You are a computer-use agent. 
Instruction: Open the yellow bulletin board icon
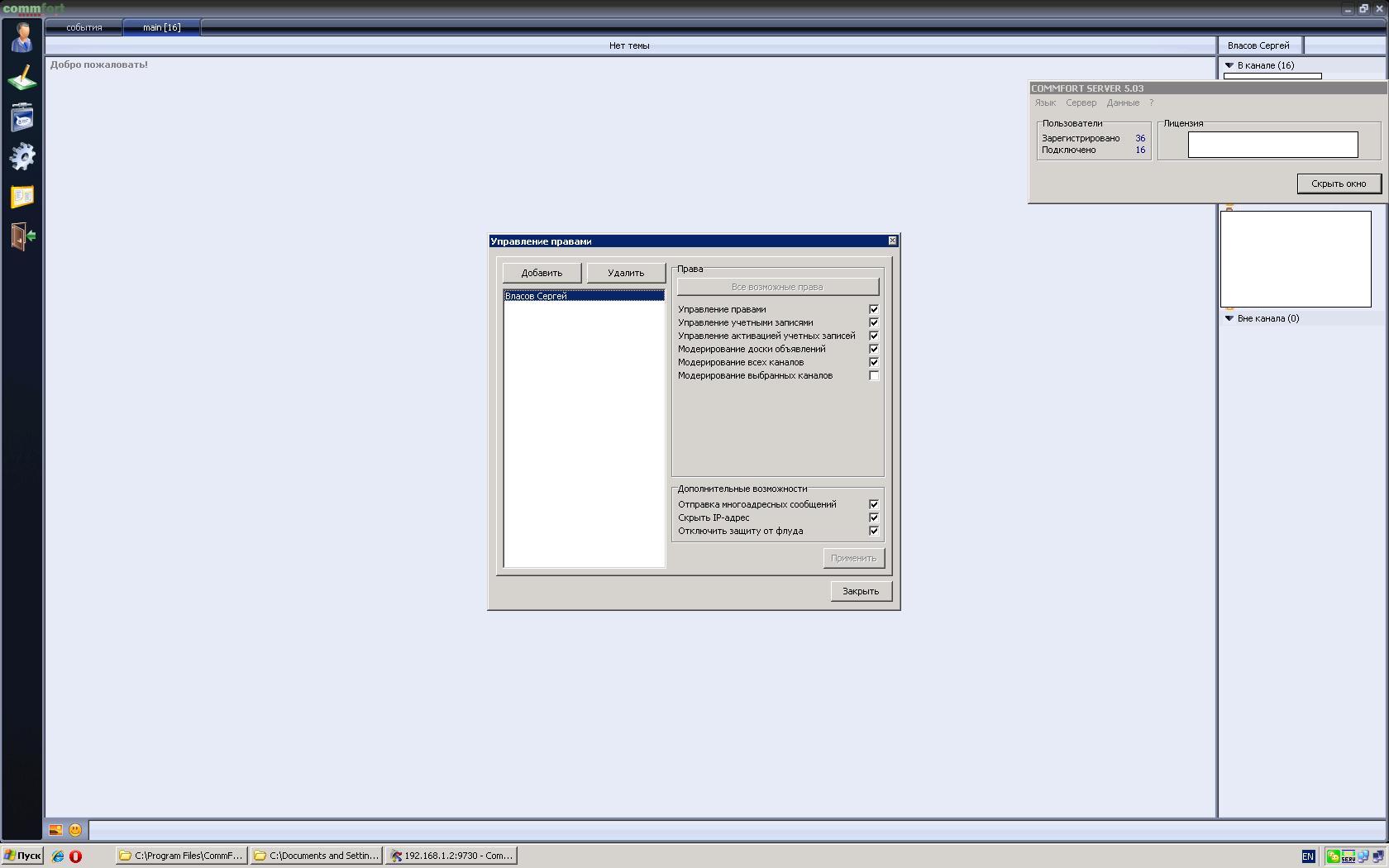(x=22, y=197)
